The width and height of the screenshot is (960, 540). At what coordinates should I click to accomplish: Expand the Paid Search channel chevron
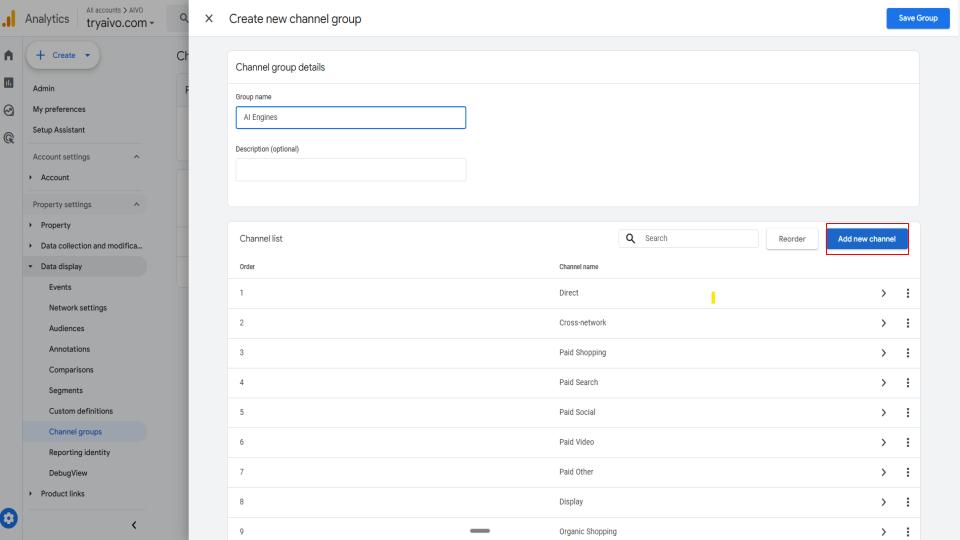883,383
